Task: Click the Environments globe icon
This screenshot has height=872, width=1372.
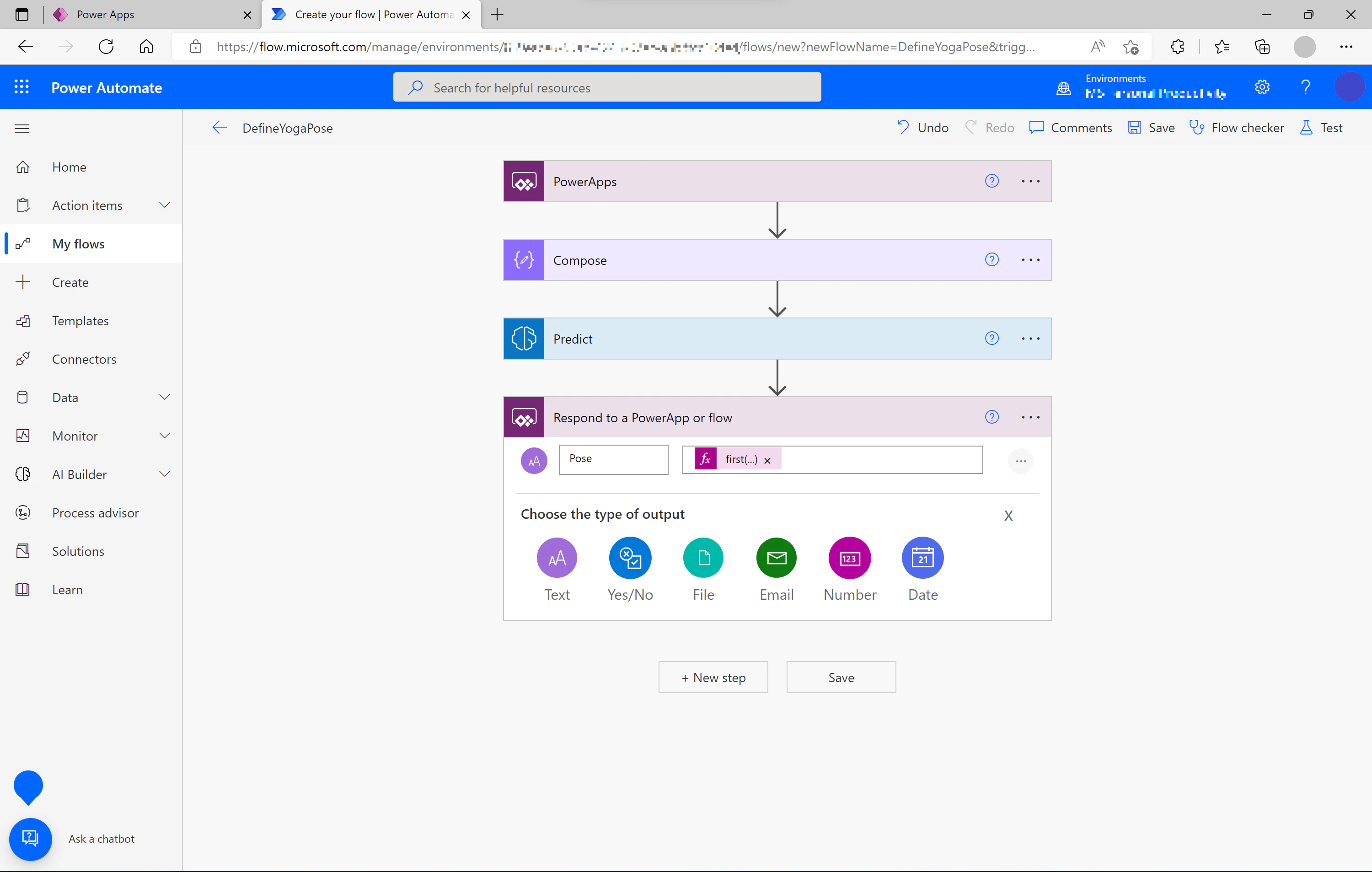Action: pos(1063,88)
